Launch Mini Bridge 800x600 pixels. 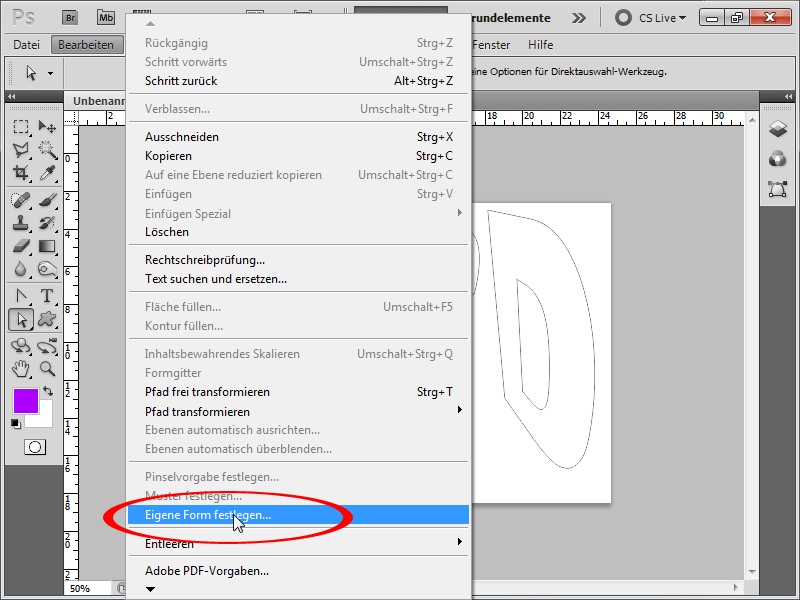click(x=106, y=18)
